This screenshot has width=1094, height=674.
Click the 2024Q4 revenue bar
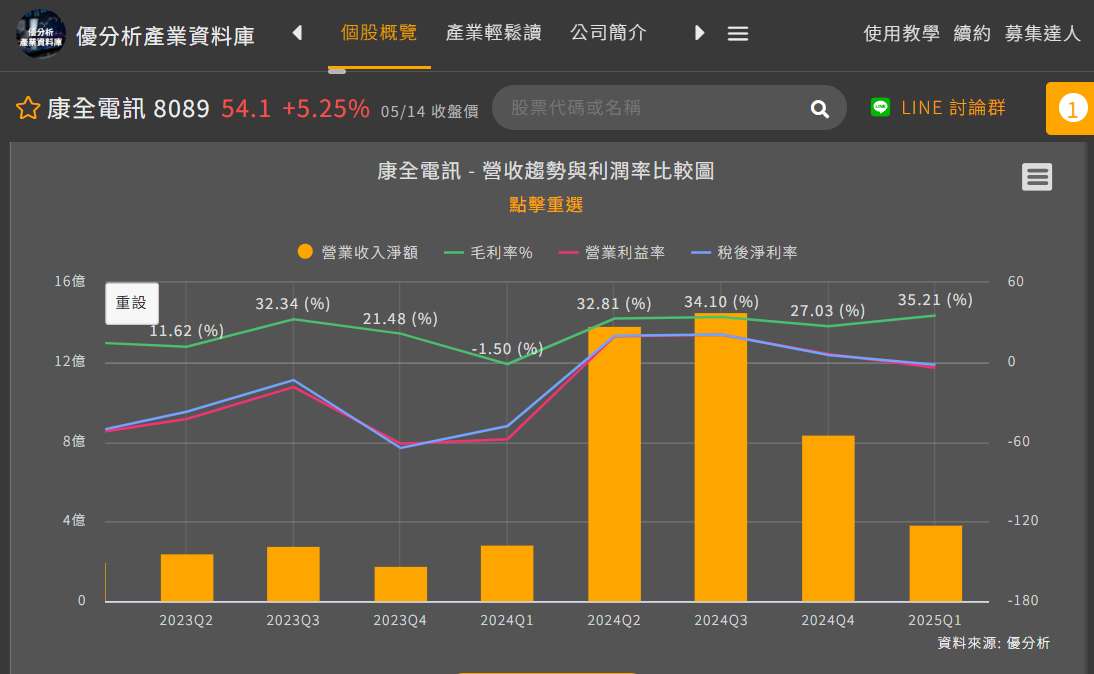pyautogui.click(x=828, y=518)
